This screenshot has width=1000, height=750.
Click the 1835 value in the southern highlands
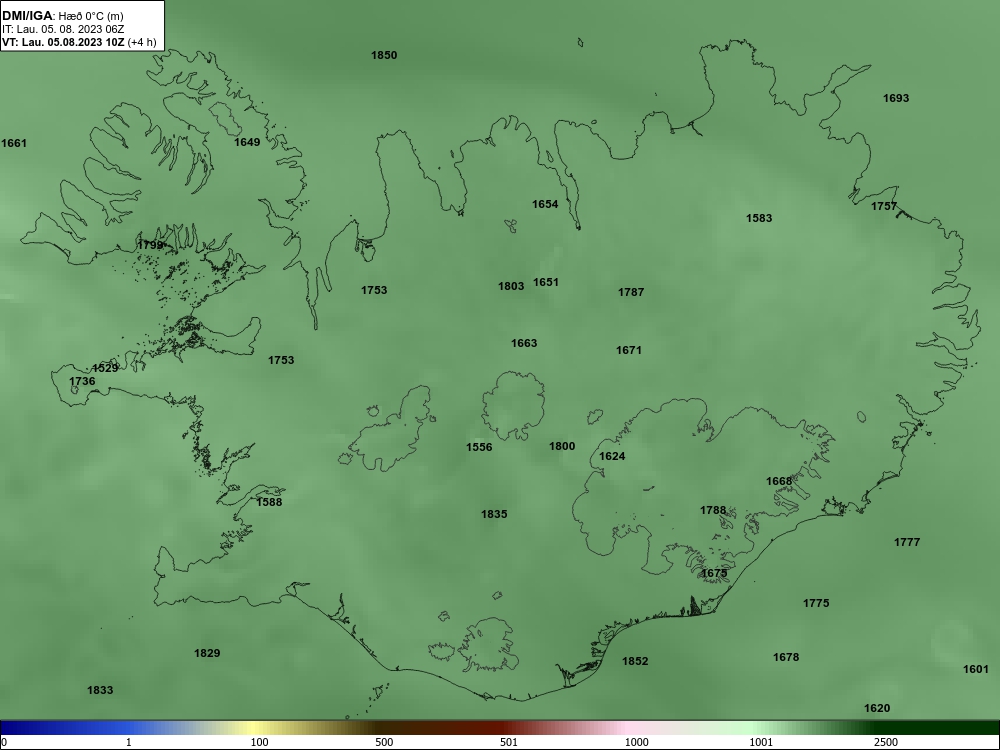pyautogui.click(x=494, y=514)
